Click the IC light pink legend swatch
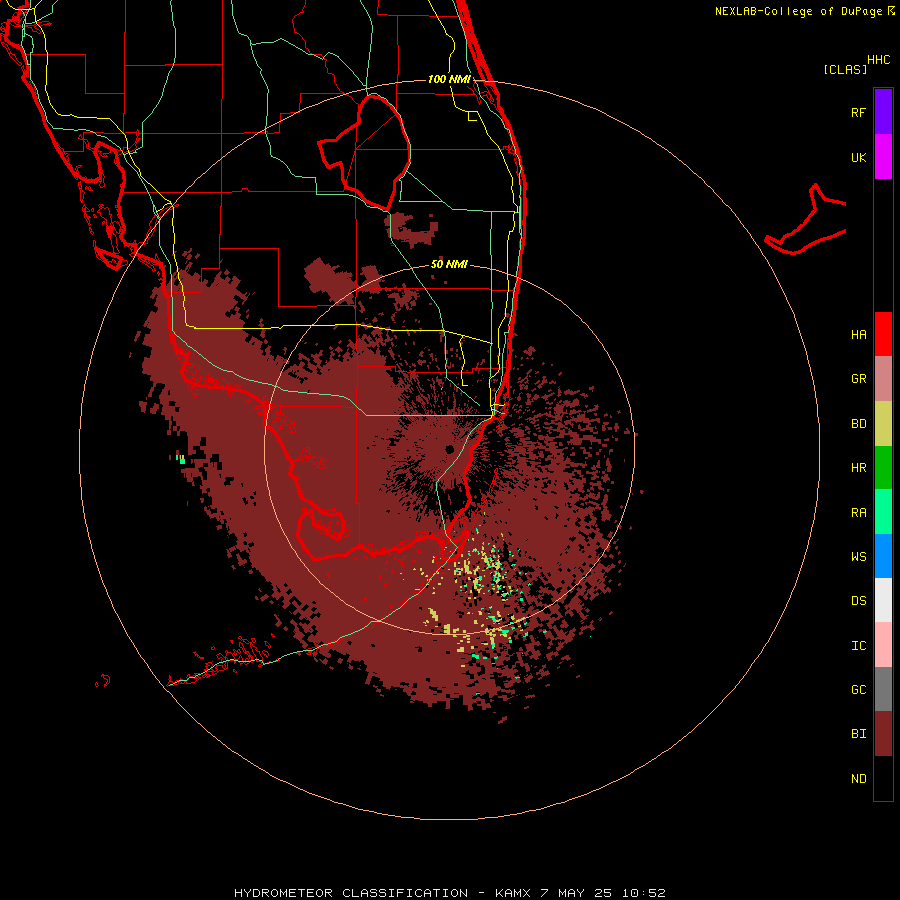The image size is (900, 900). [x=883, y=644]
